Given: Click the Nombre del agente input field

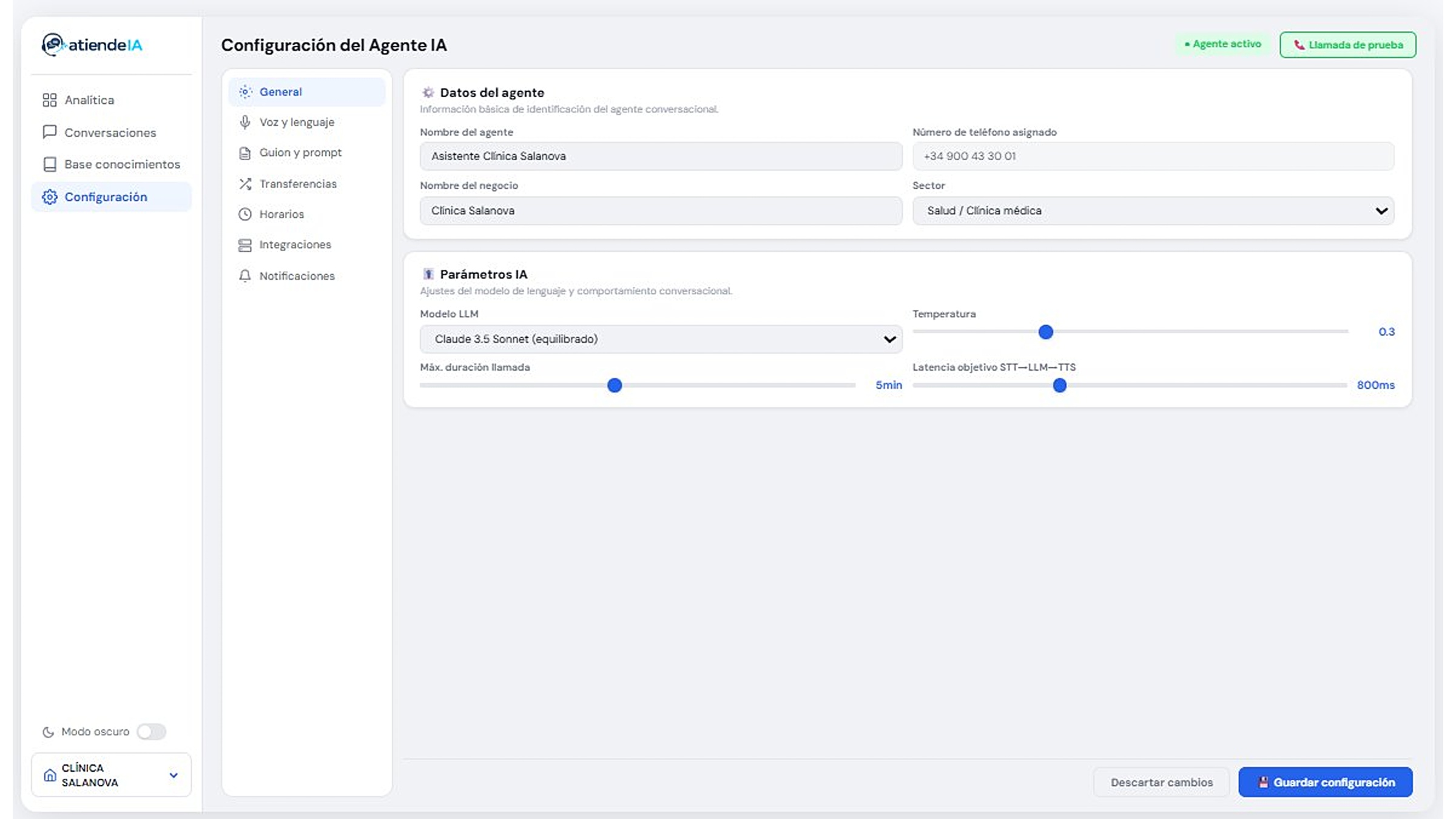Looking at the screenshot, I should (x=661, y=157).
